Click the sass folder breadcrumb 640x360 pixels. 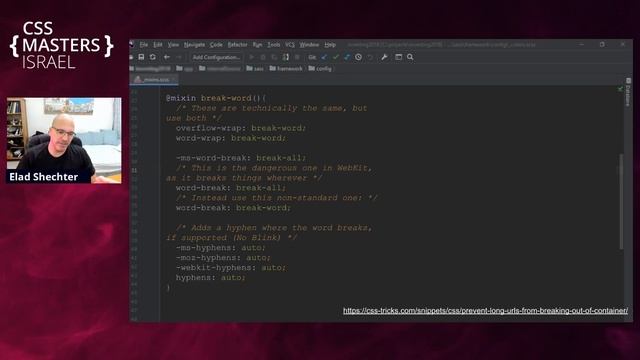tap(255, 69)
